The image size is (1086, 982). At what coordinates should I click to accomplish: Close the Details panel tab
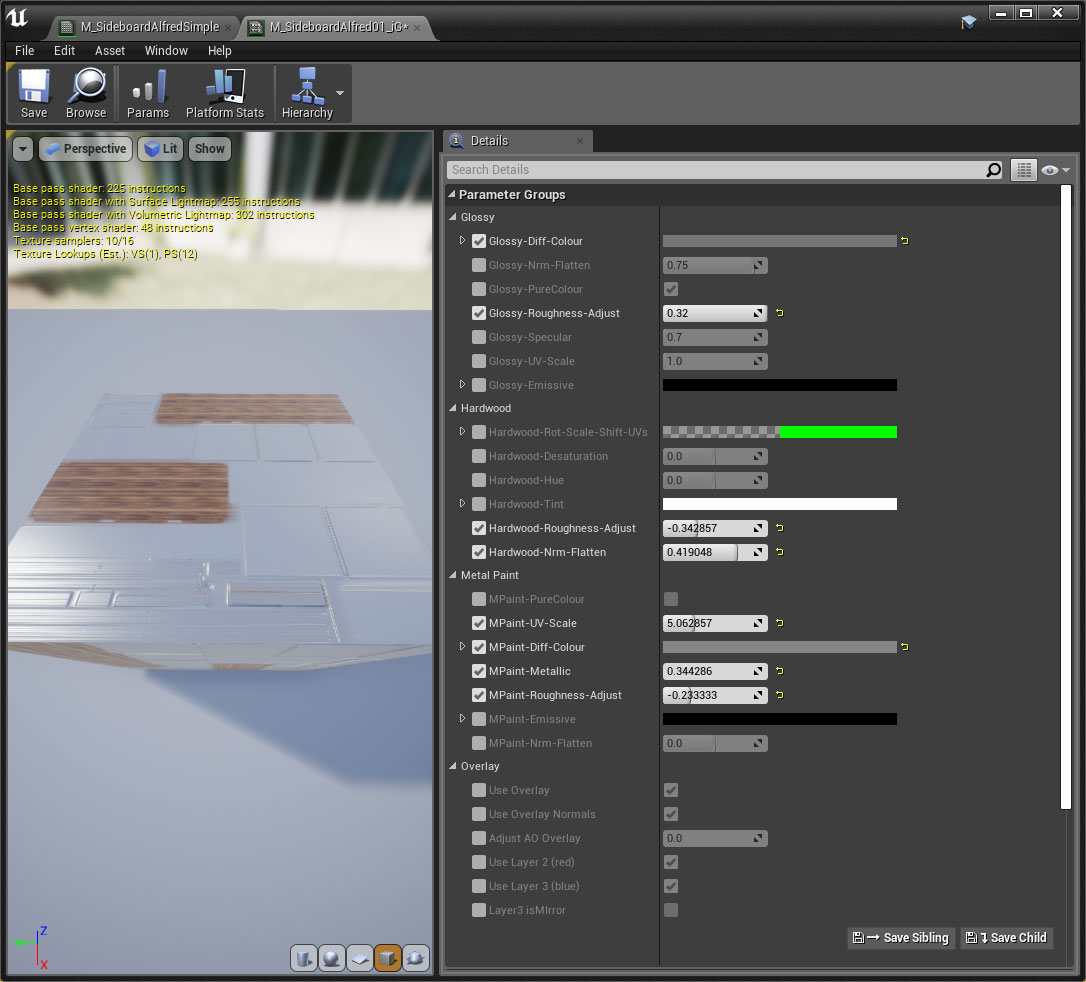coord(580,141)
